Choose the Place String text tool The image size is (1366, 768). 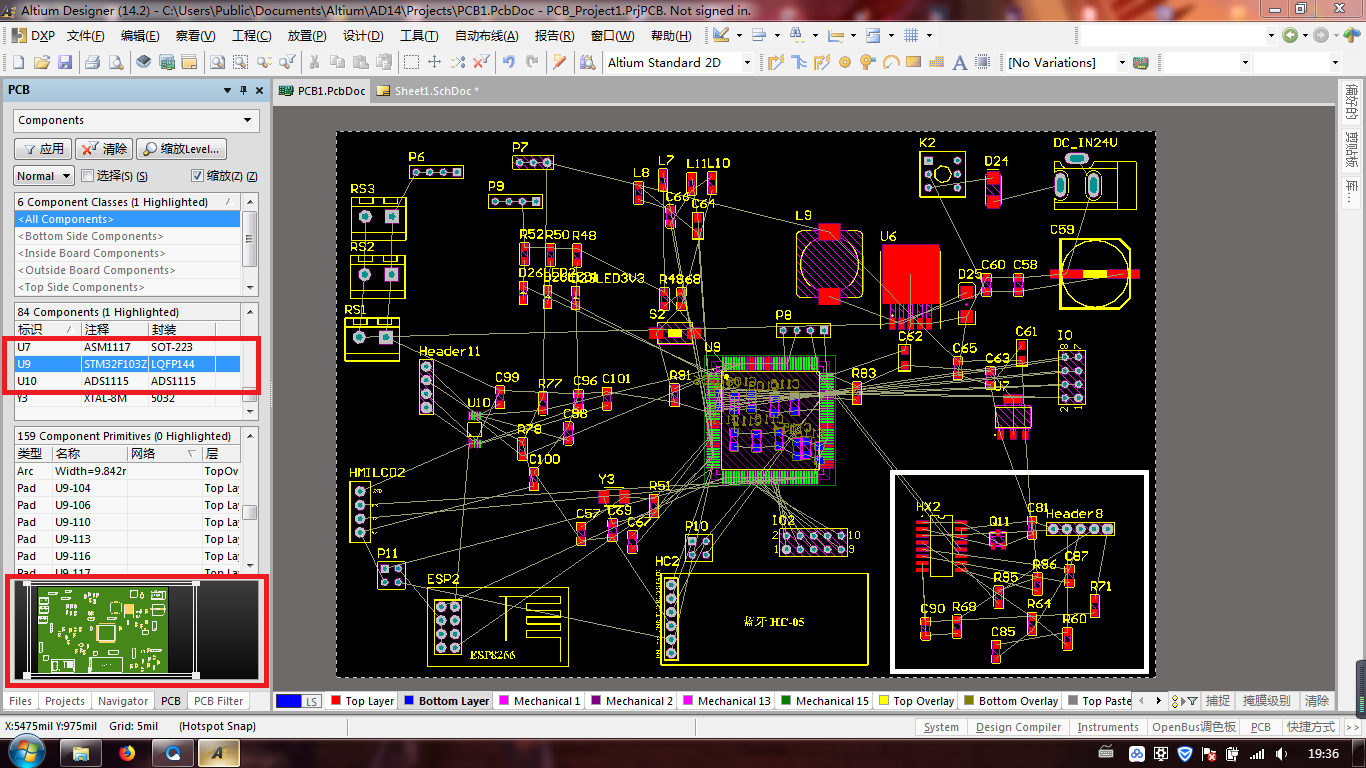coord(959,62)
